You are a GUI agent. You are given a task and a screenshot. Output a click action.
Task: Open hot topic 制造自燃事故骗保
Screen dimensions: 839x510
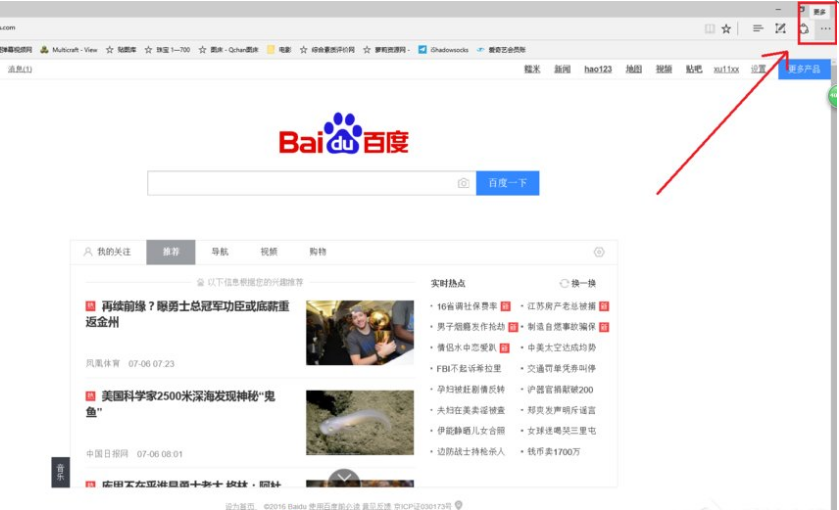tap(561, 326)
